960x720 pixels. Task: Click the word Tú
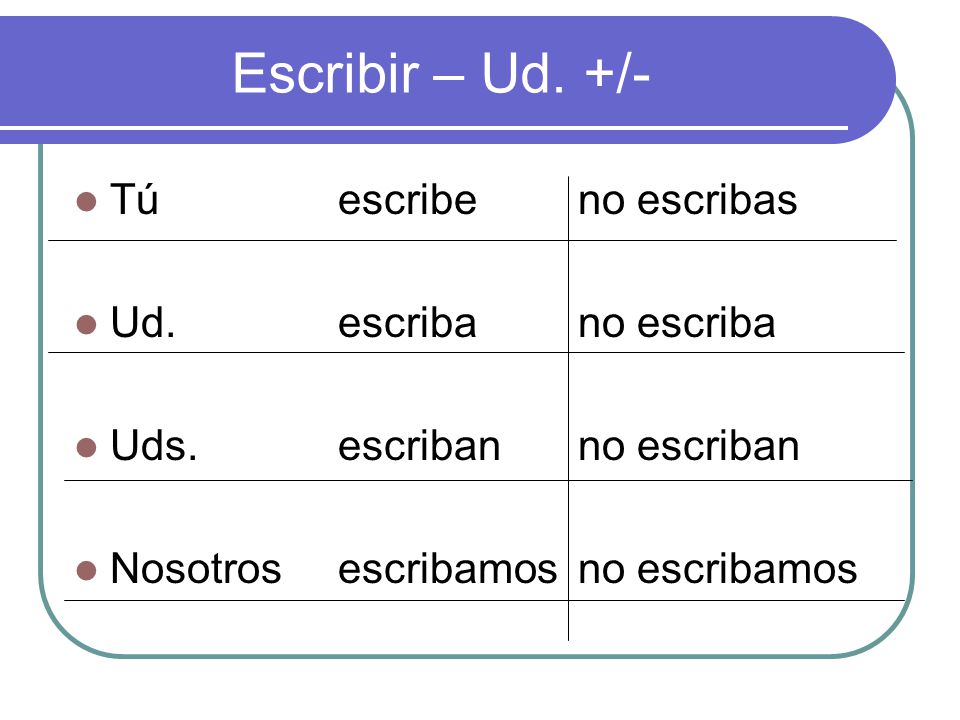(x=134, y=198)
